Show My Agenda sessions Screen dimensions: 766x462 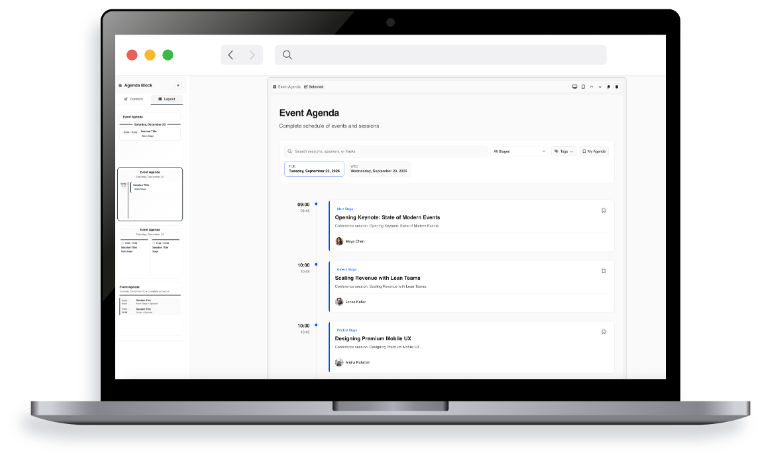pos(594,151)
